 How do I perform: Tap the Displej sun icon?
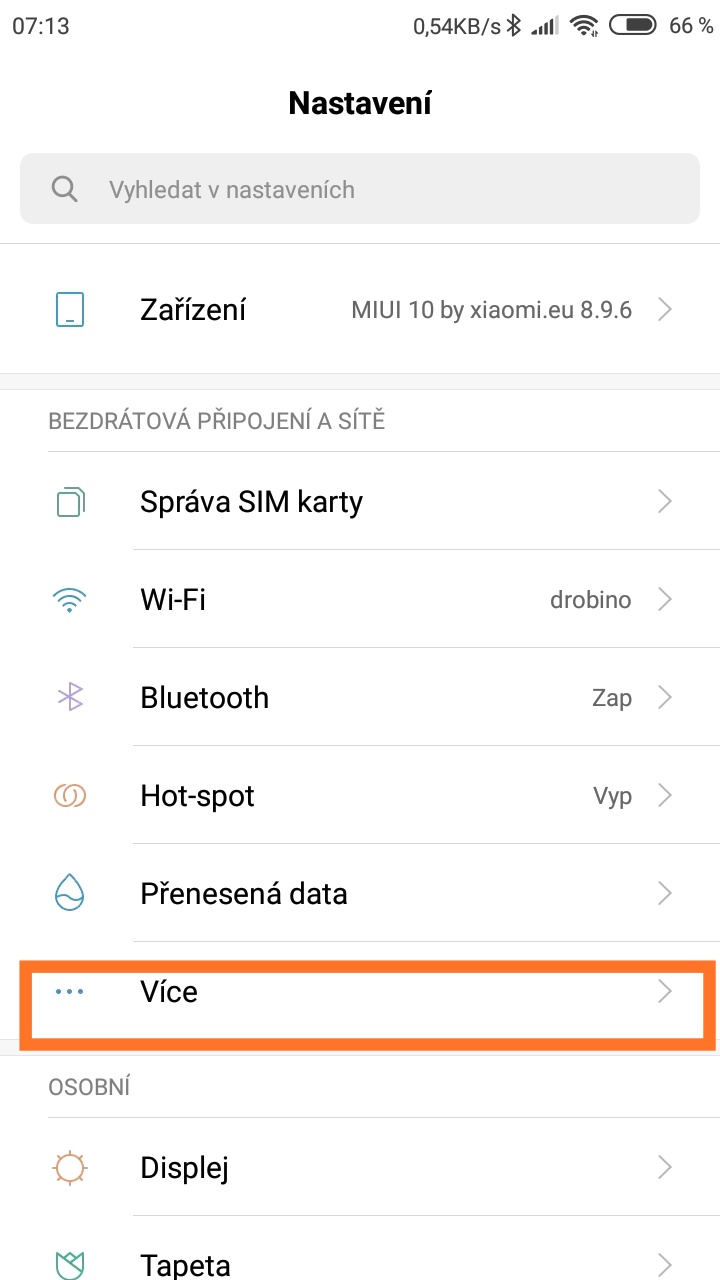pos(70,1167)
